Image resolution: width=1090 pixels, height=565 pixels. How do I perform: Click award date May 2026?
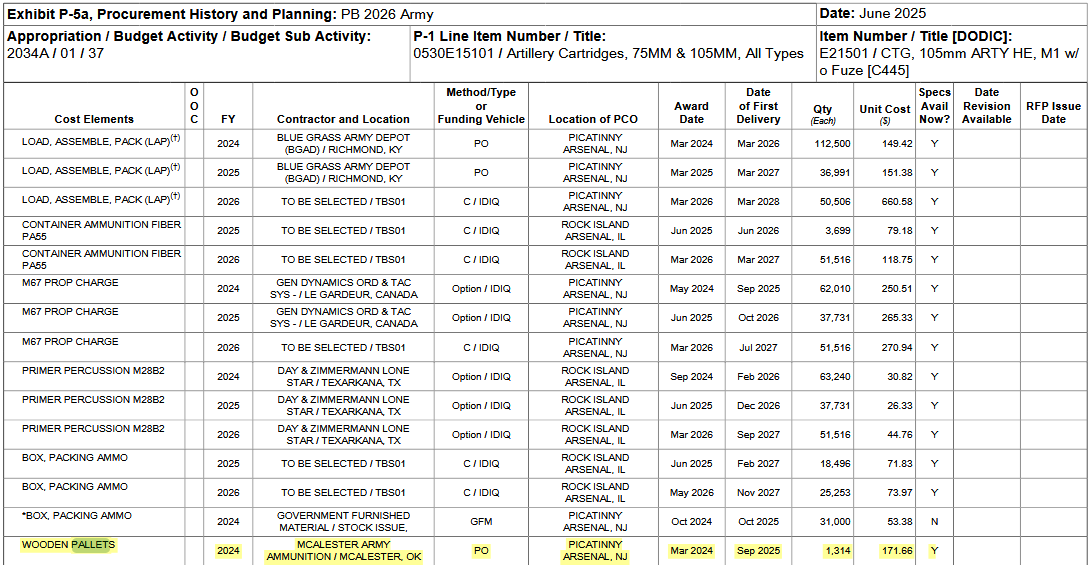coord(691,493)
